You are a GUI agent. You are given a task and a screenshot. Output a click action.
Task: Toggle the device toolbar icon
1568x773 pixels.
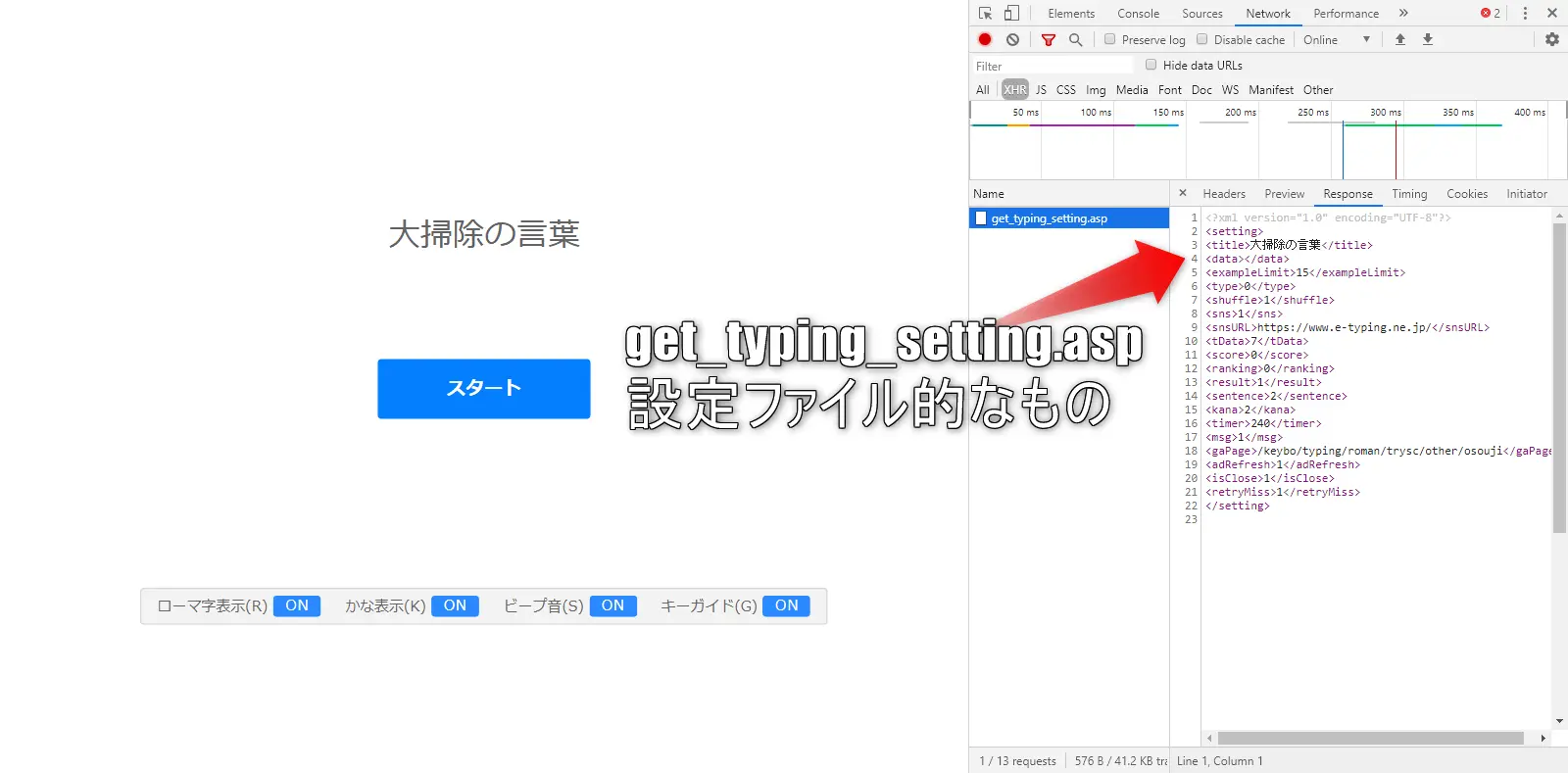(x=1011, y=14)
